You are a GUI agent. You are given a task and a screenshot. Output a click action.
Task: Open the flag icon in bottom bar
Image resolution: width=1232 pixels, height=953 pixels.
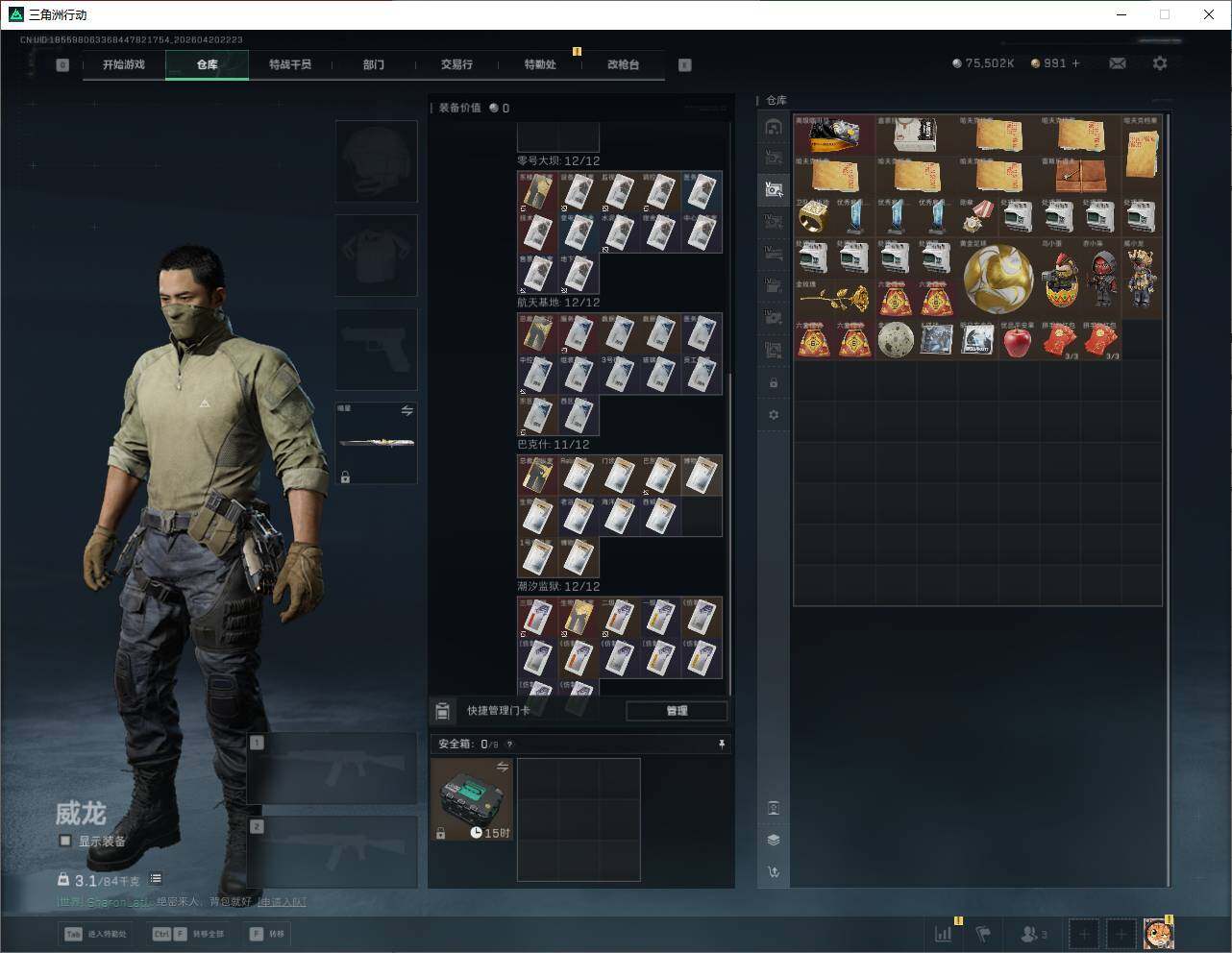pyautogui.click(x=983, y=933)
